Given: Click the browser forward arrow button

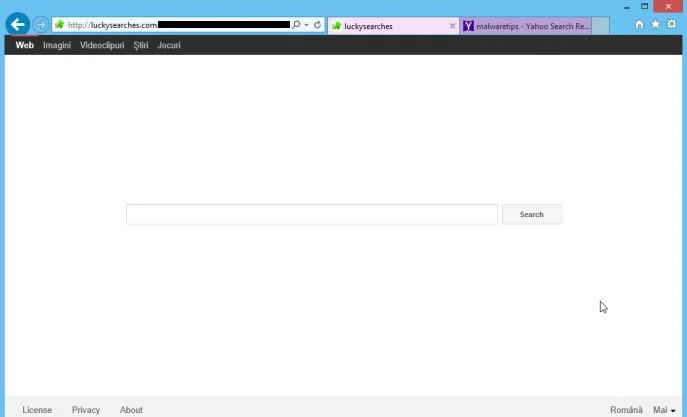Looking at the screenshot, I should [x=41, y=25].
